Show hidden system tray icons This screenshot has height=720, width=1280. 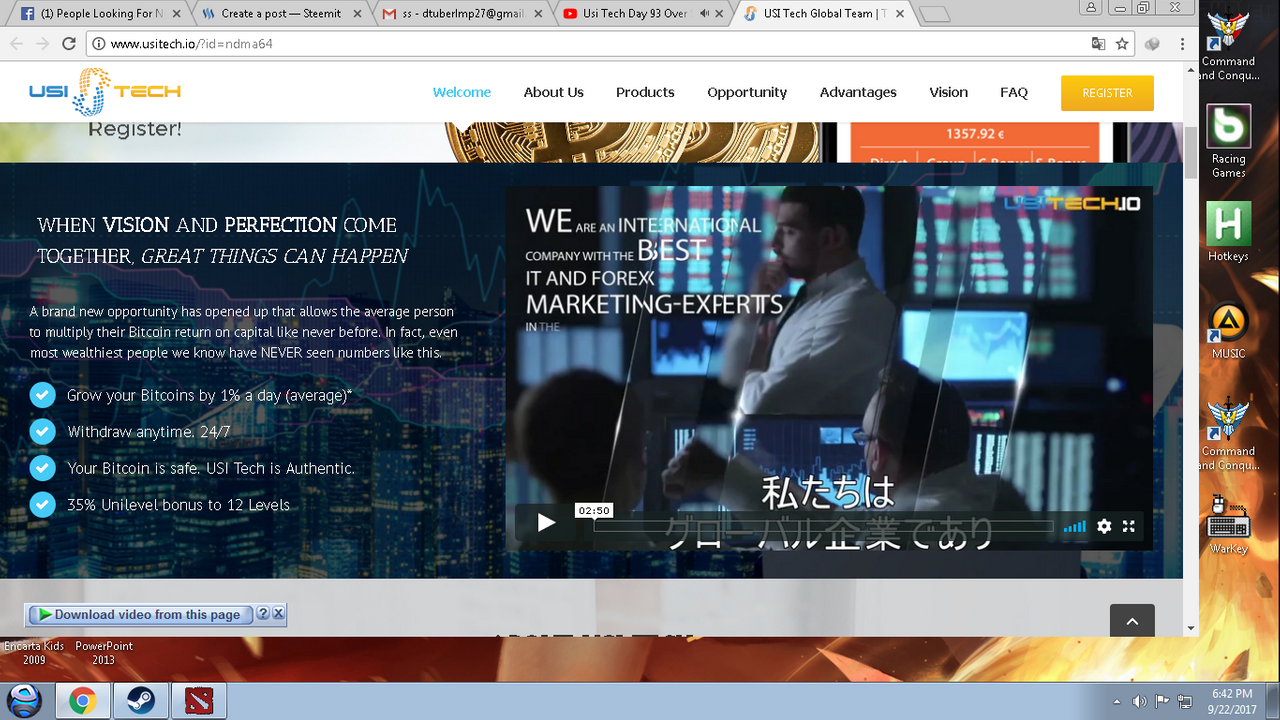(x=1117, y=701)
